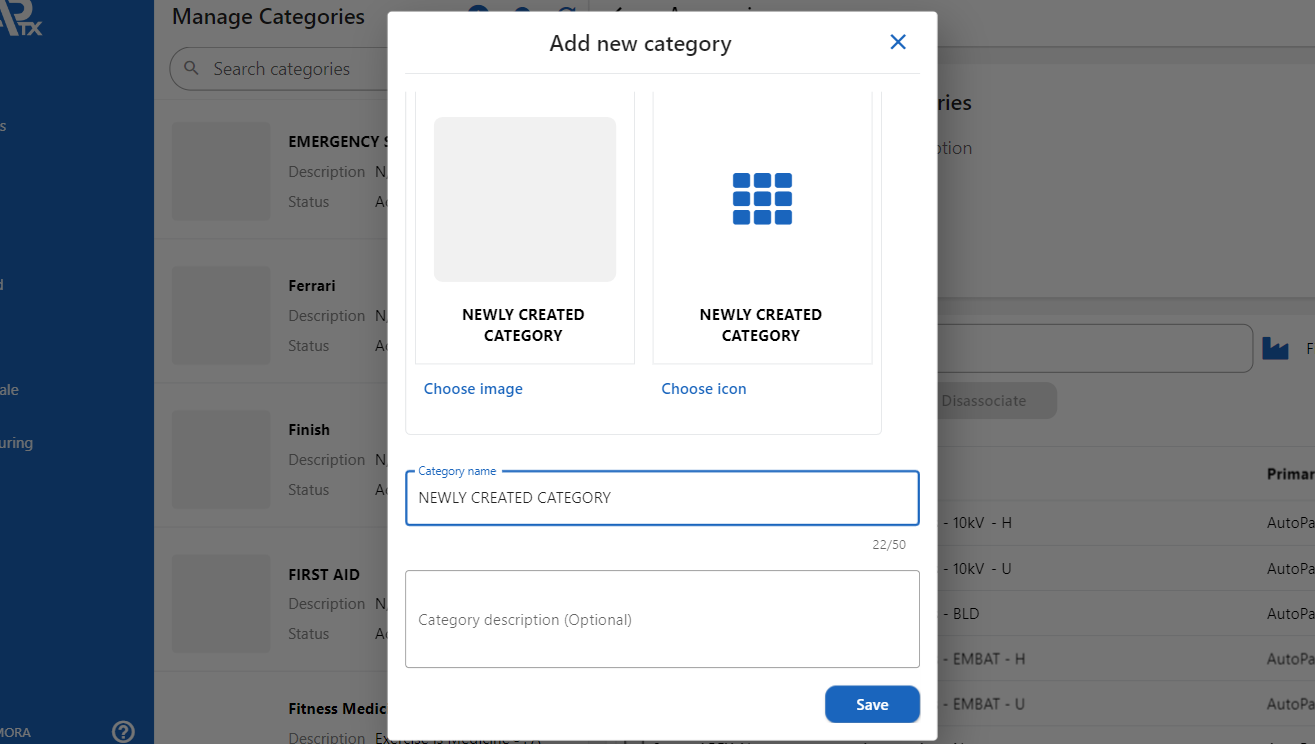Click the Category description optional field
1315x744 pixels.
(x=661, y=619)
